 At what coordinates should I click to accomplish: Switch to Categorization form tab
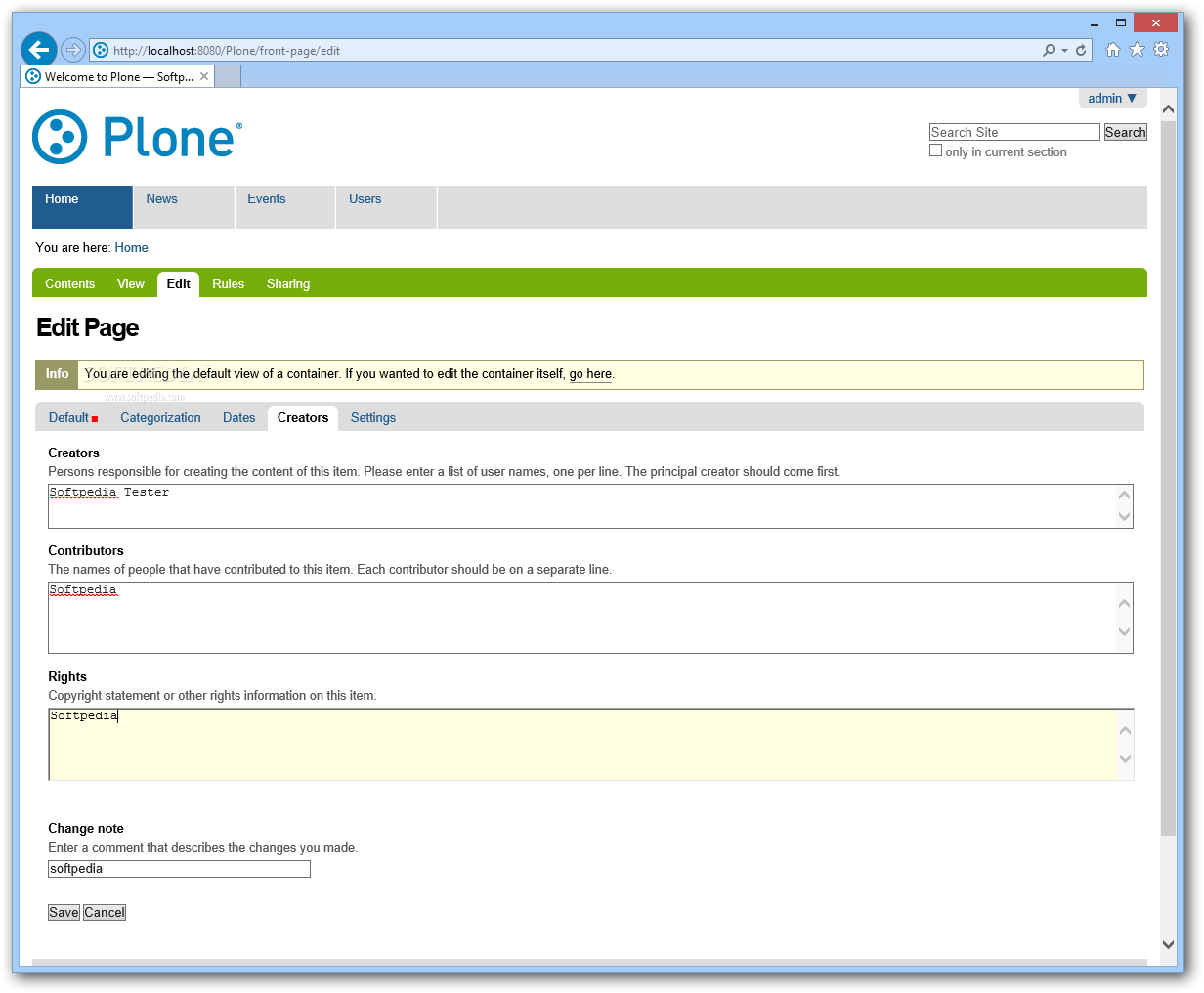(x=160, y=417)
